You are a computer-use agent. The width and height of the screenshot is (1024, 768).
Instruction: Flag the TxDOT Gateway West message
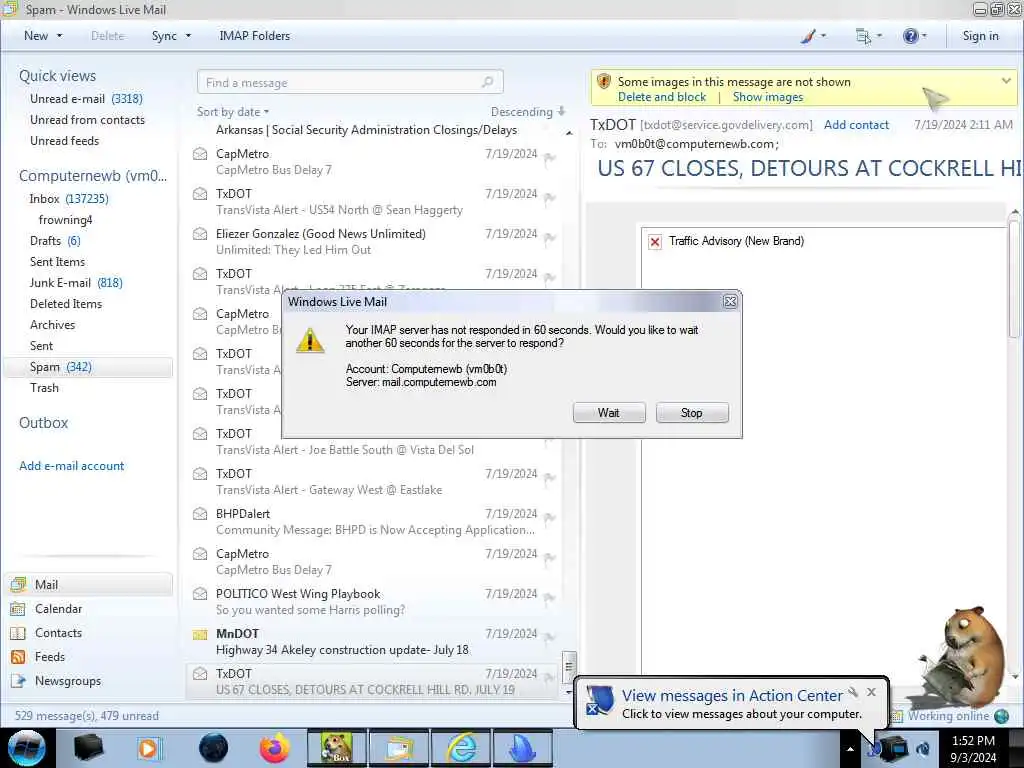point(550,477)
